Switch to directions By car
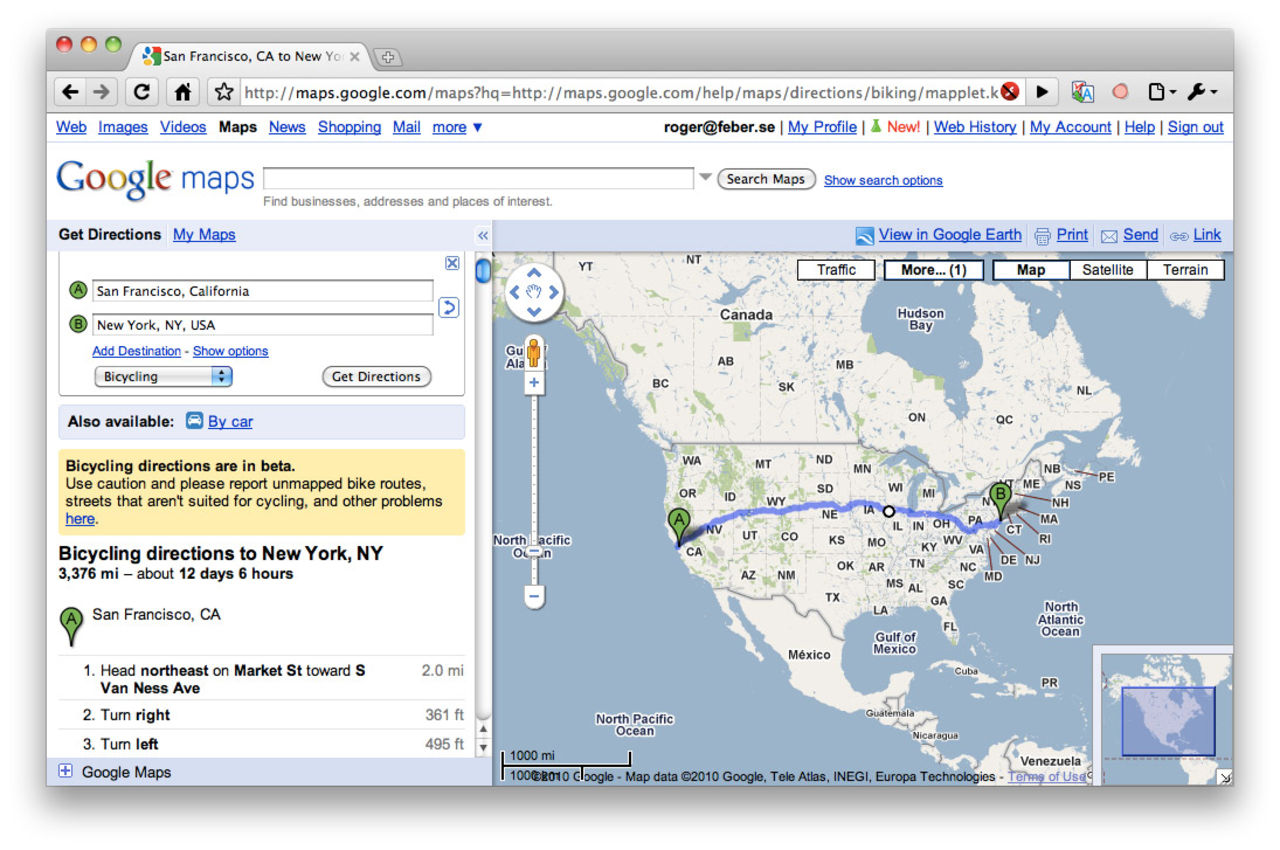Image resolution: width=1280 pixels, height=850 pixels. point(230,421)
